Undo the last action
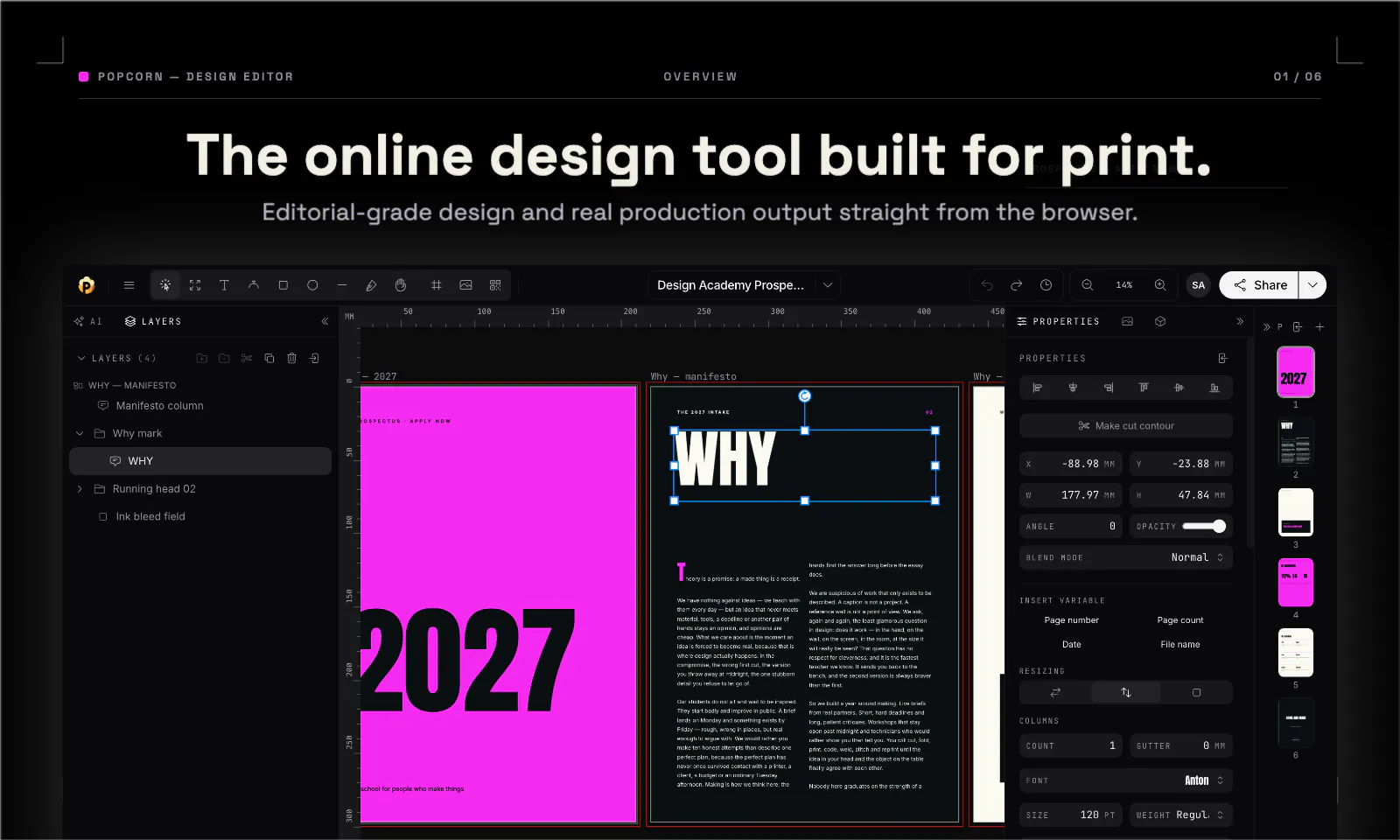 pyautogui.click(x=987, y=285)
